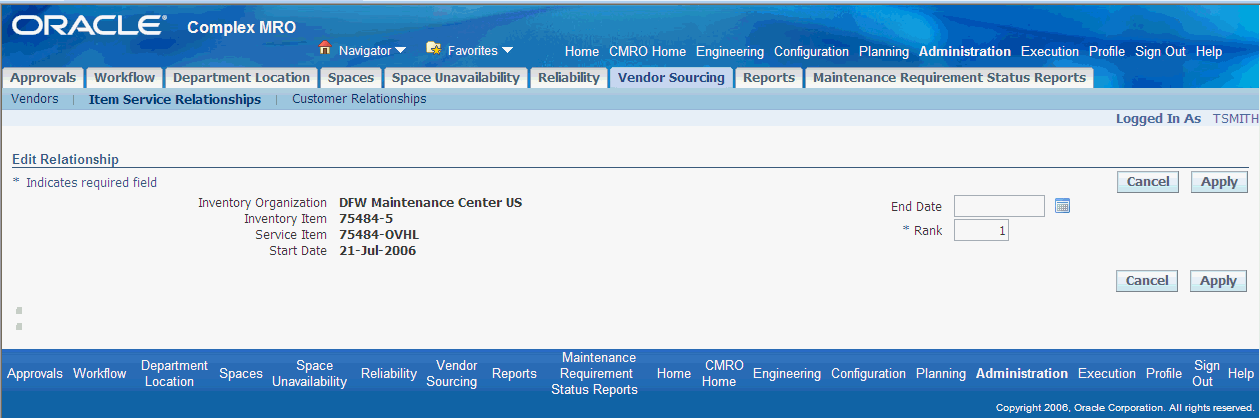The height and width of the screenshot is (418, 1260).
Task: Open Profile in the top navigation
Action: 1107,51
